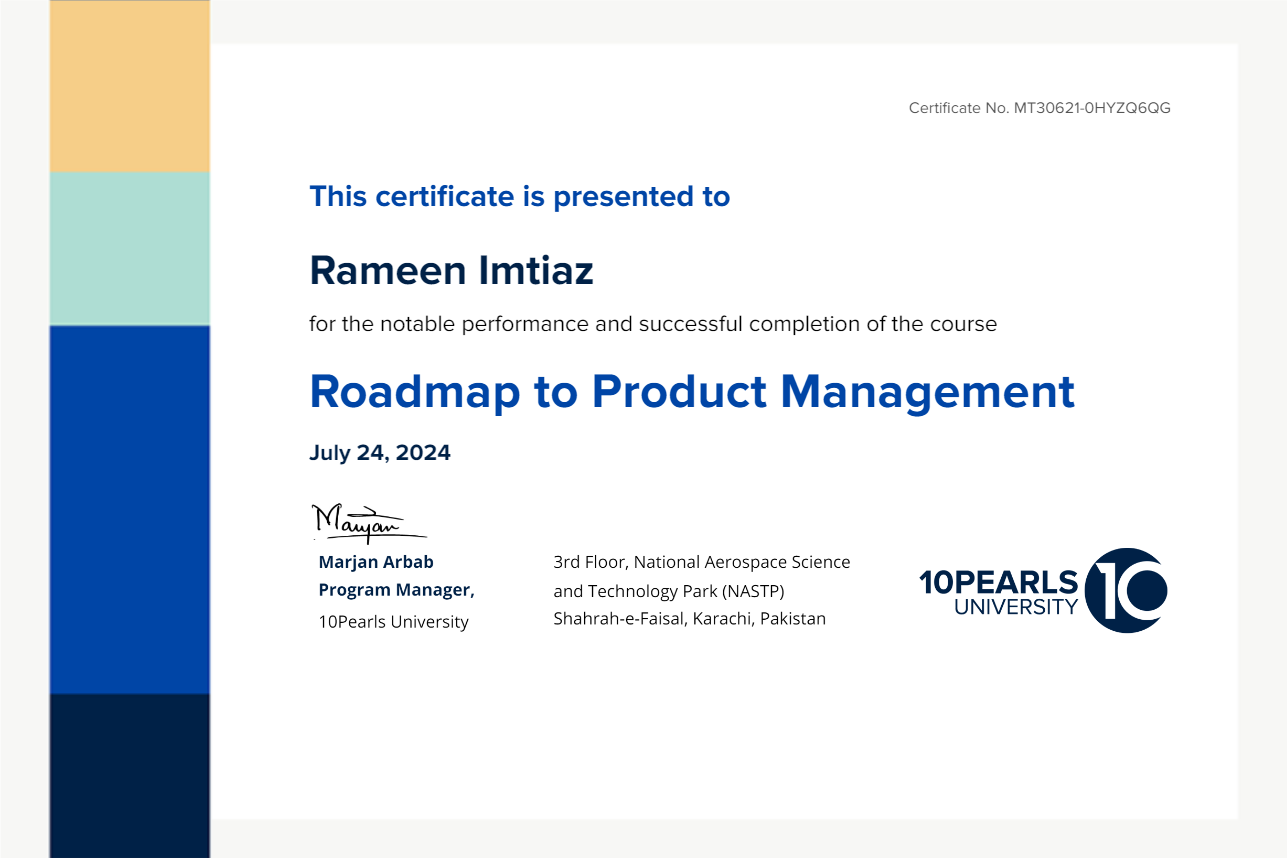Click the 'This certificate is presented to' heading
The width and height of the screenshot is (1287, 858).
pos(519,196)
